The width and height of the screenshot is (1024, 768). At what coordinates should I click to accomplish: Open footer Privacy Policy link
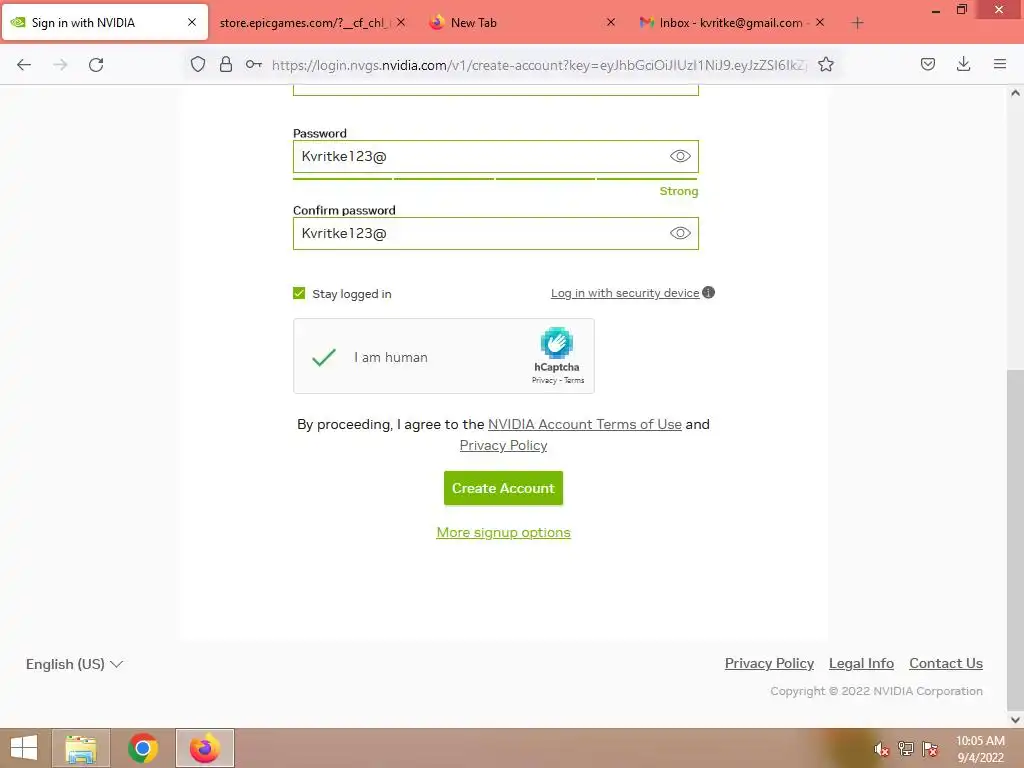click(769, 664)
